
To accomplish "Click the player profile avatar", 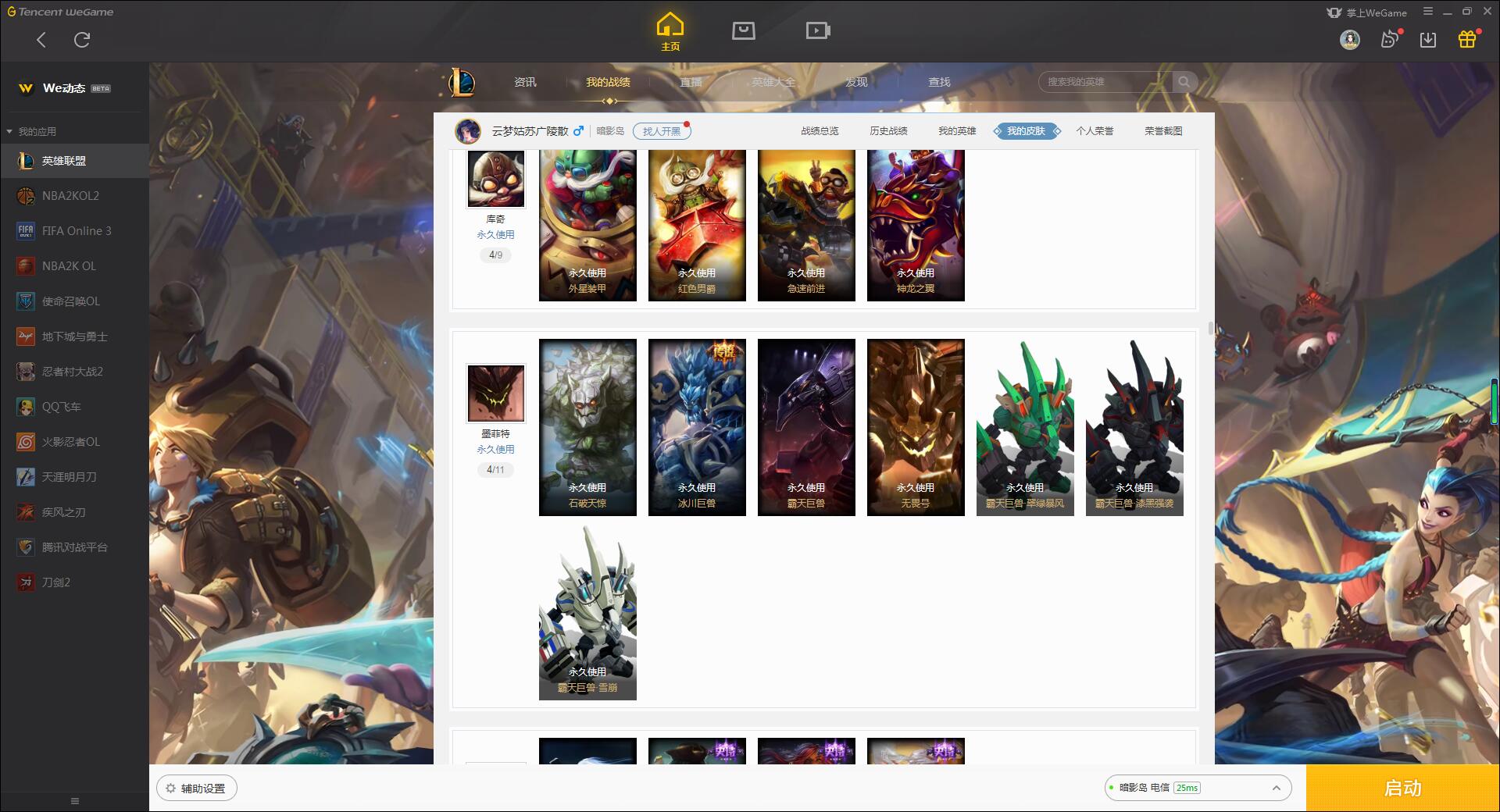I will (x=468, y=131).
